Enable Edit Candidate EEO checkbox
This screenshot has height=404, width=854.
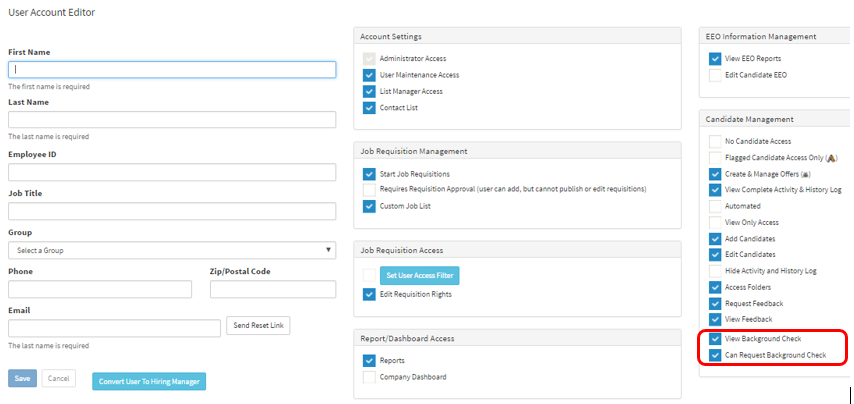tap(715, 75)
